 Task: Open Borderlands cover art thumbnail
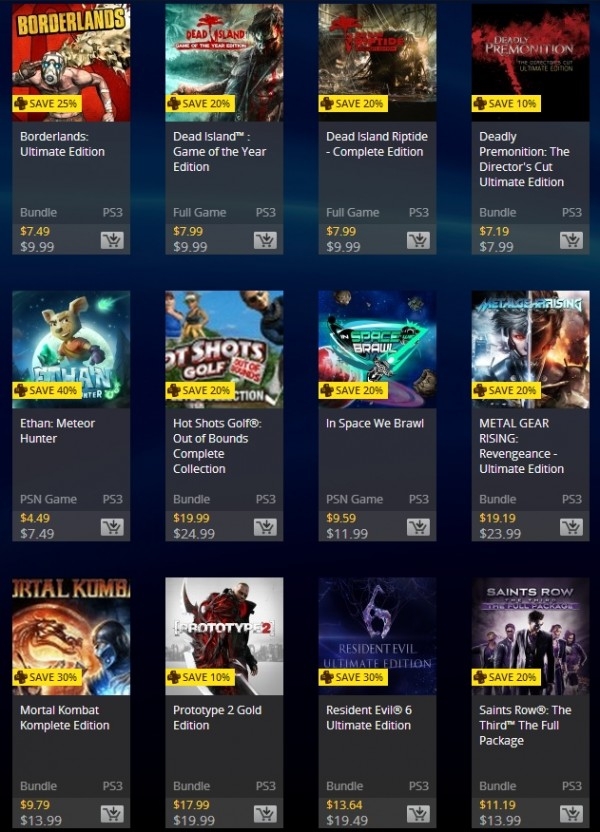pos(71,63)
